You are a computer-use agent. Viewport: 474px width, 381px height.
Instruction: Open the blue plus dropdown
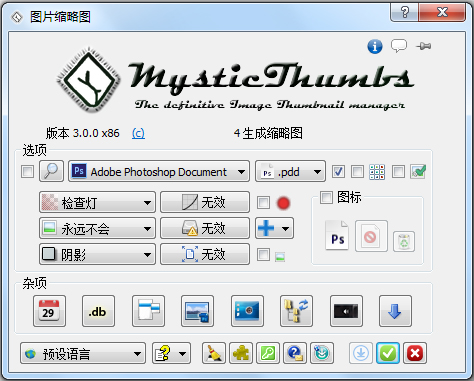(x=274, y=228)
